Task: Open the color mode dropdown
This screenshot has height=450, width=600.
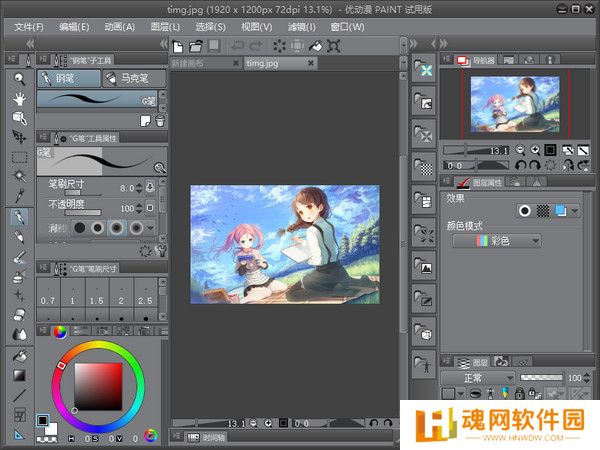Action: click(x=497, y=241)
